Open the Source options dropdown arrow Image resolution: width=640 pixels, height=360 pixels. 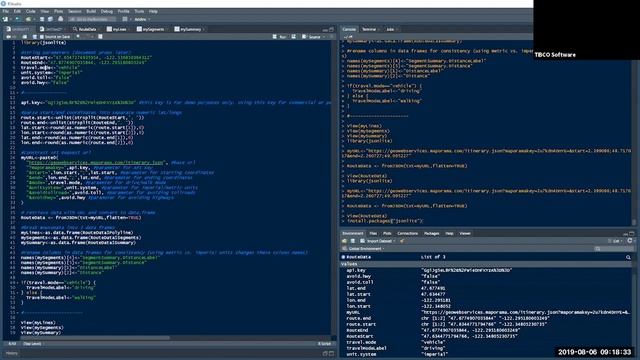[324, 37]
